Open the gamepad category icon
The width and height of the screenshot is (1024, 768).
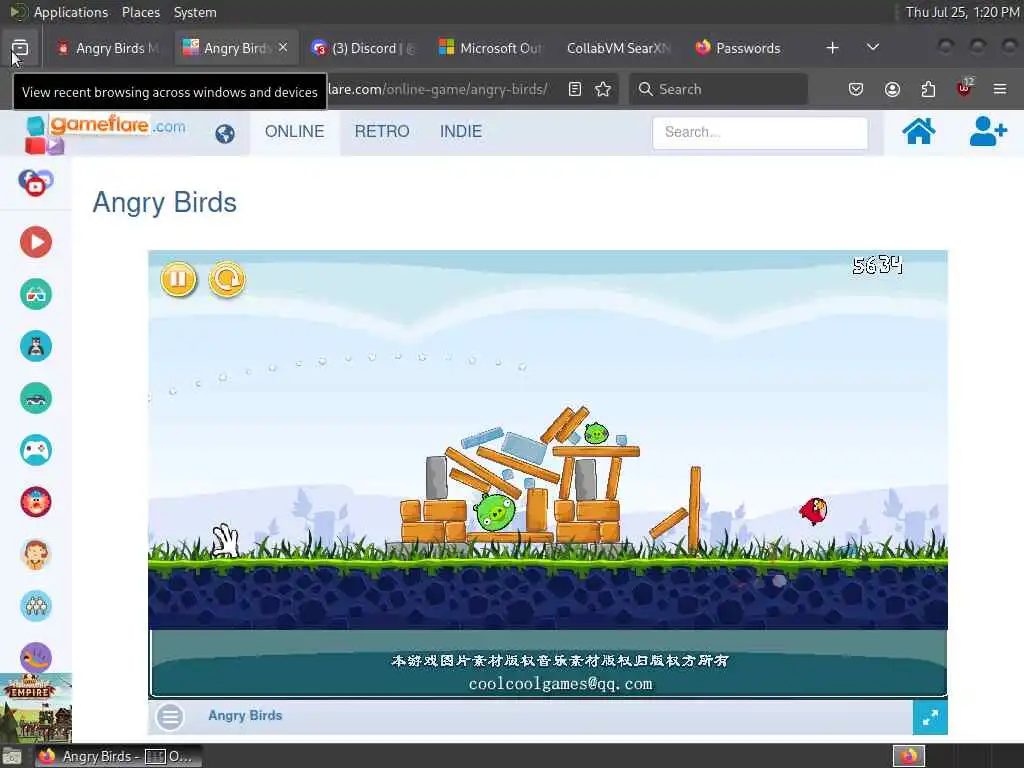36,450
